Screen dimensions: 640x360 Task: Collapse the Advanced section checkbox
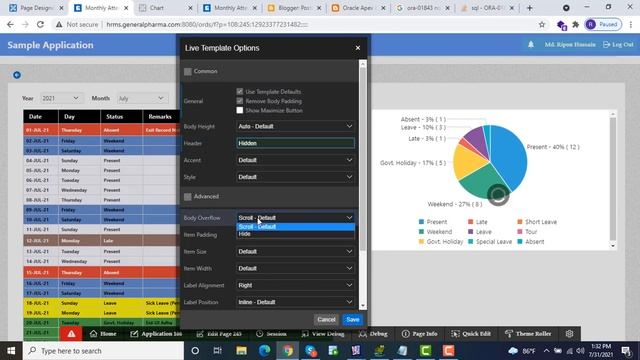point(188,197)
